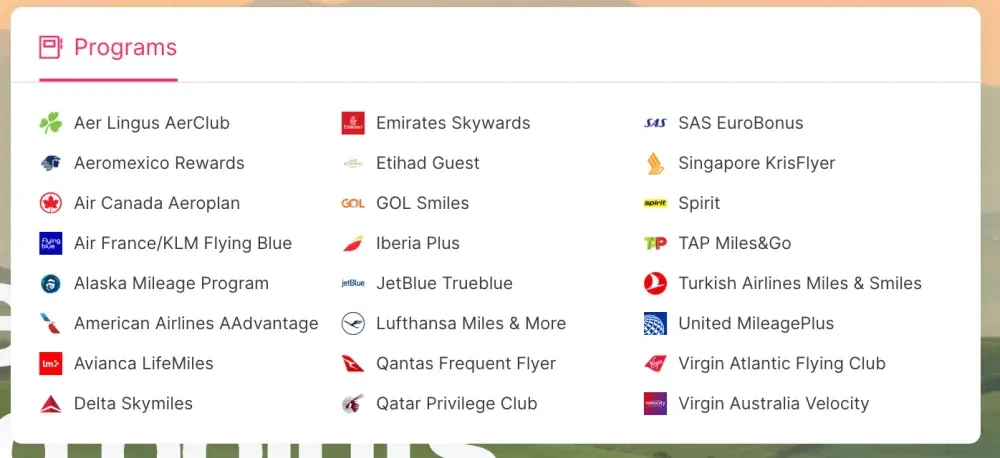Image resolution: width=1000 pixels, height=458 pixels.
Task: Go to Air France/KLM Flying Blue
Action: coord(183,243)
